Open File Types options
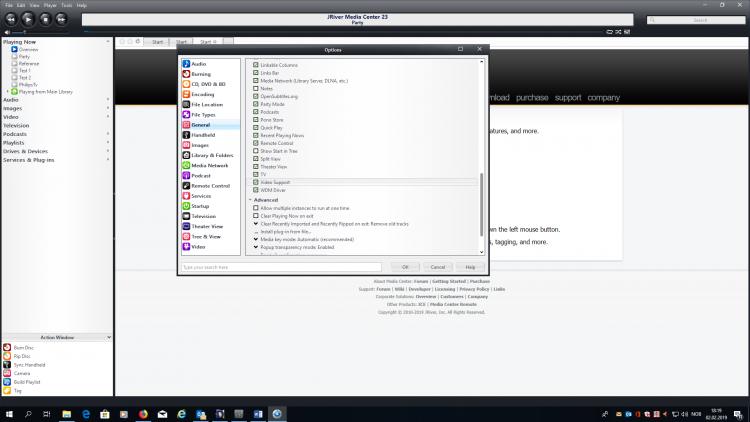The width and height of the screenshot is (750, 422). (x=203, y=115)
